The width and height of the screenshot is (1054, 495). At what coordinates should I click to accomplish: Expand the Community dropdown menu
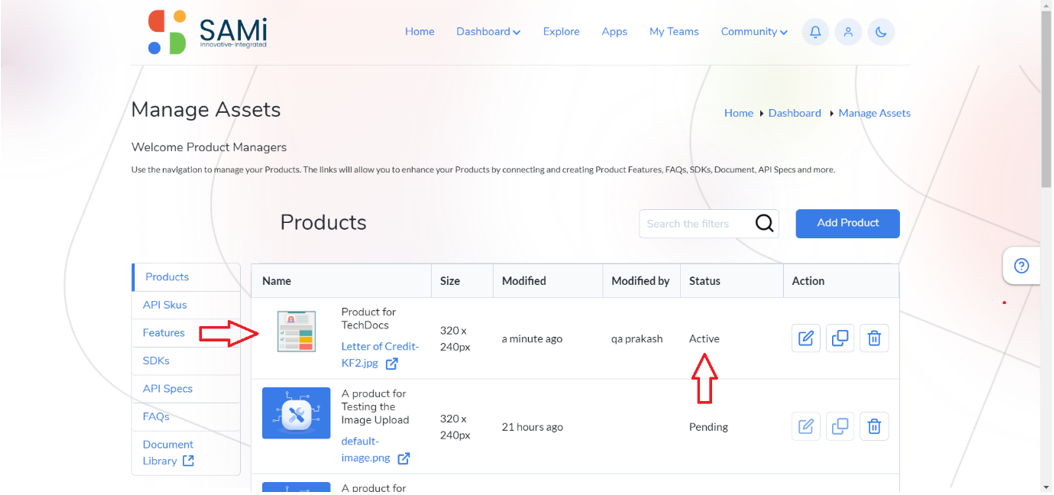[x=754, y=32]
